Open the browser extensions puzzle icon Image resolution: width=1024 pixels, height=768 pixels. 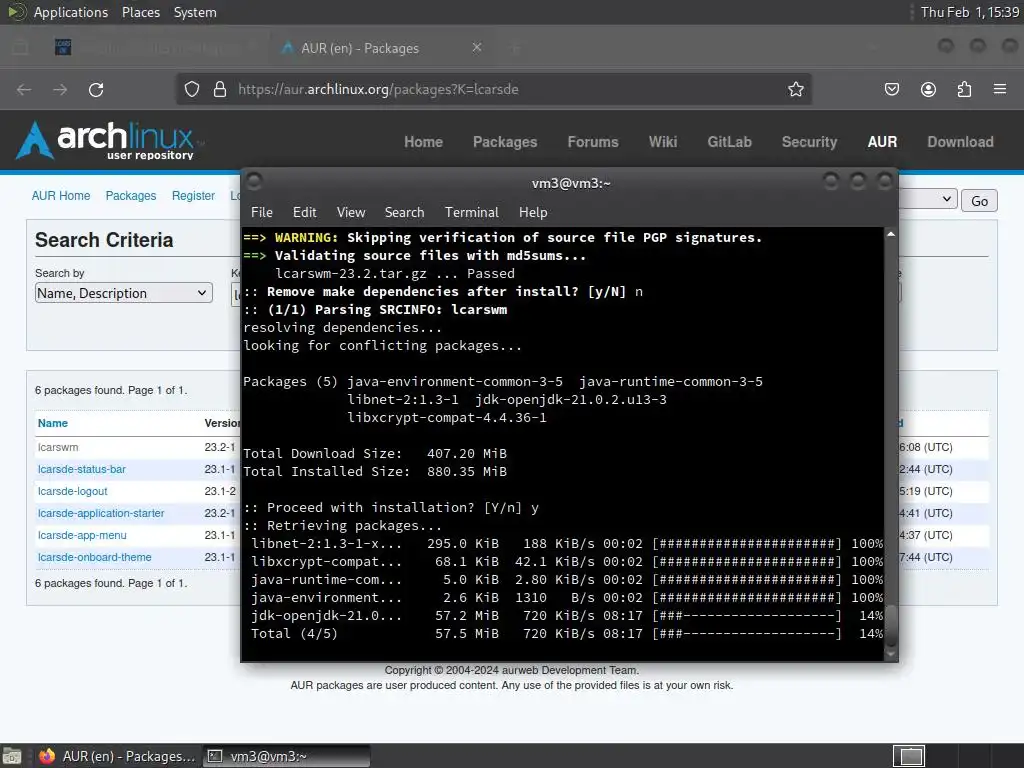point(965,89)
